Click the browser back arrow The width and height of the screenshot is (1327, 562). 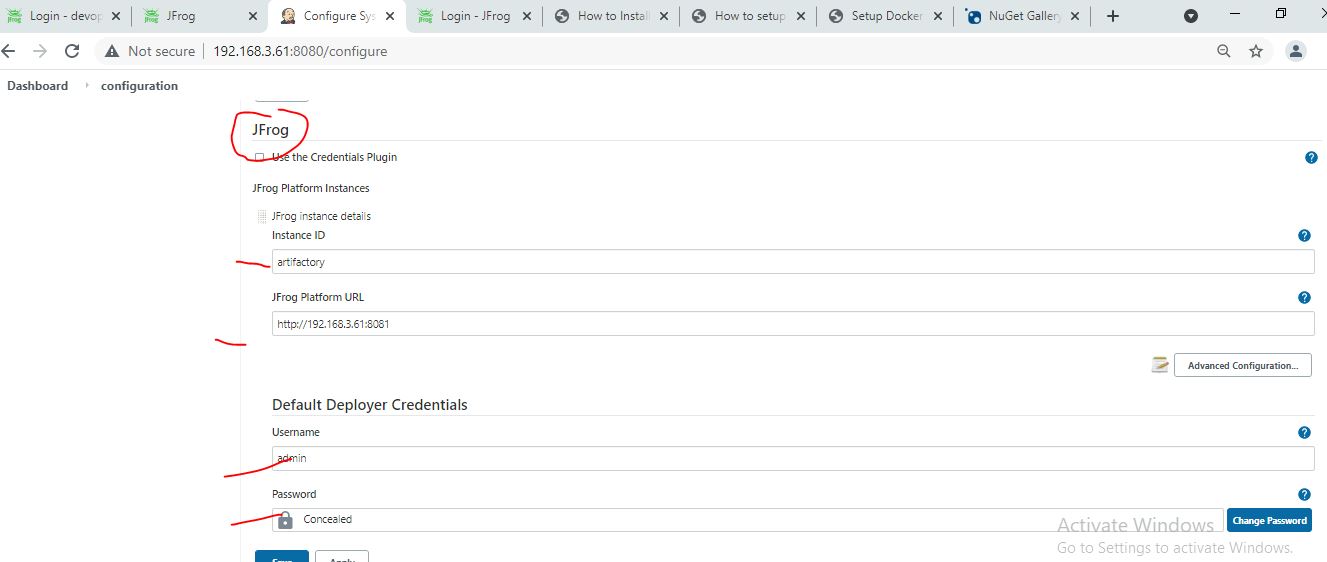point(8,51)
